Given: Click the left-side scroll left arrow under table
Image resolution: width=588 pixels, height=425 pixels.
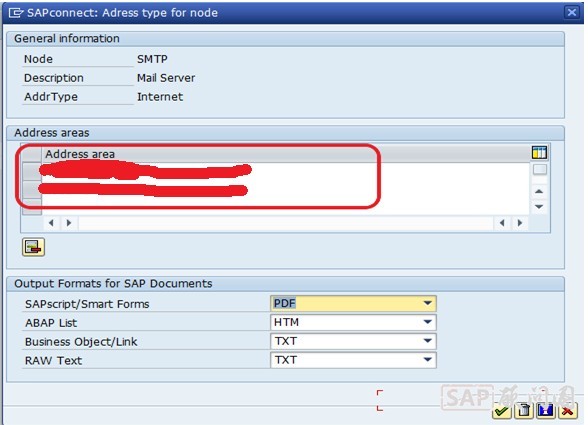Looking at the screenshot, I should pos(51,223).
